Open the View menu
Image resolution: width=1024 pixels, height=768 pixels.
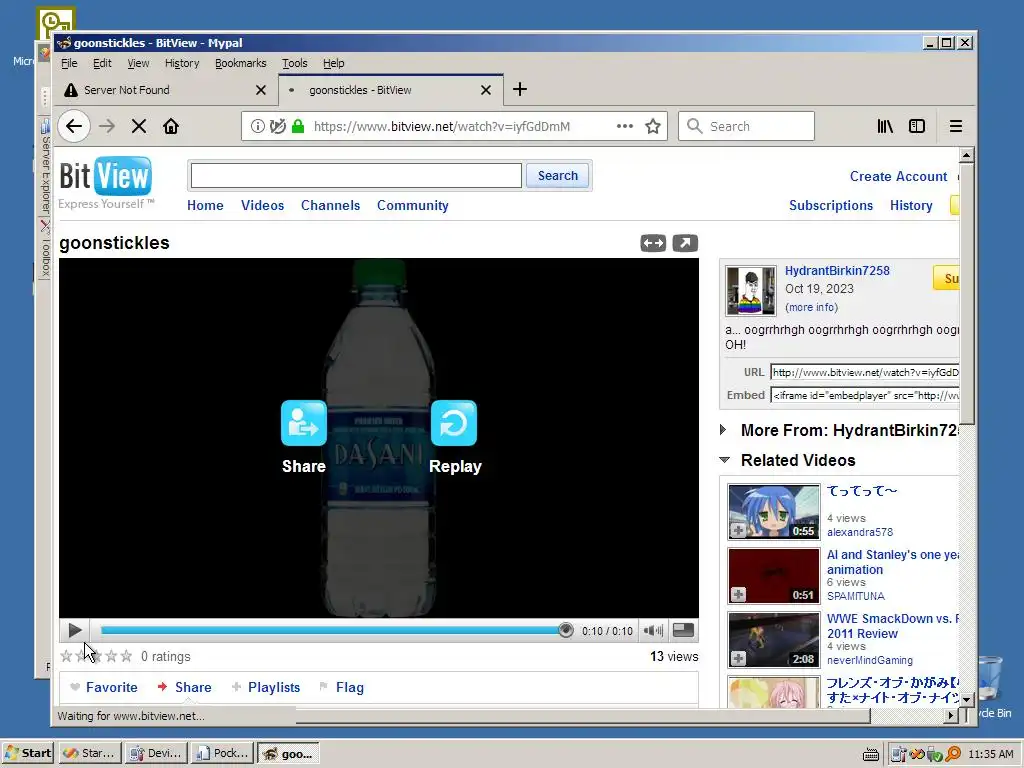click(138, 63)
